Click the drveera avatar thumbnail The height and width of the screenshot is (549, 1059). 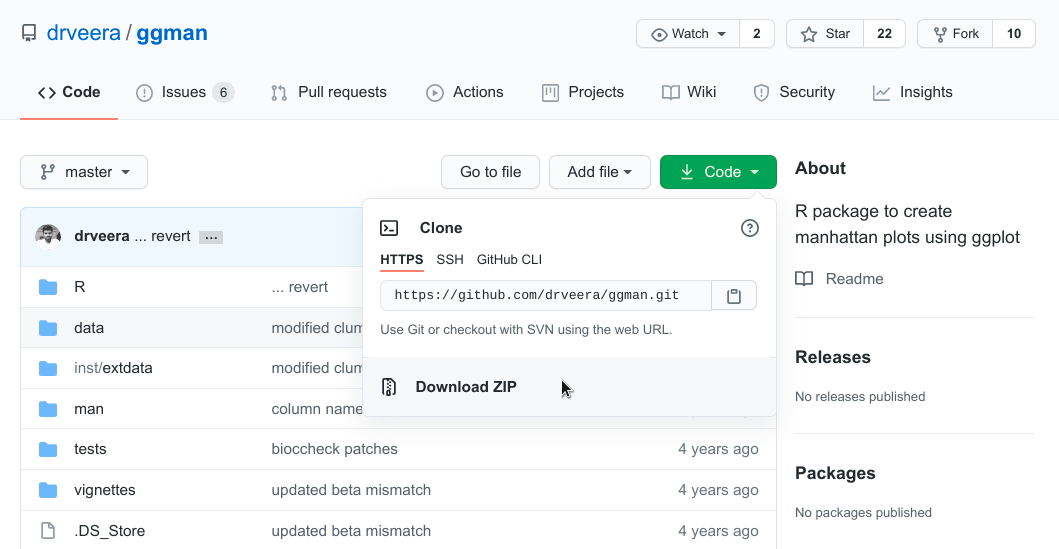point(48,237)
